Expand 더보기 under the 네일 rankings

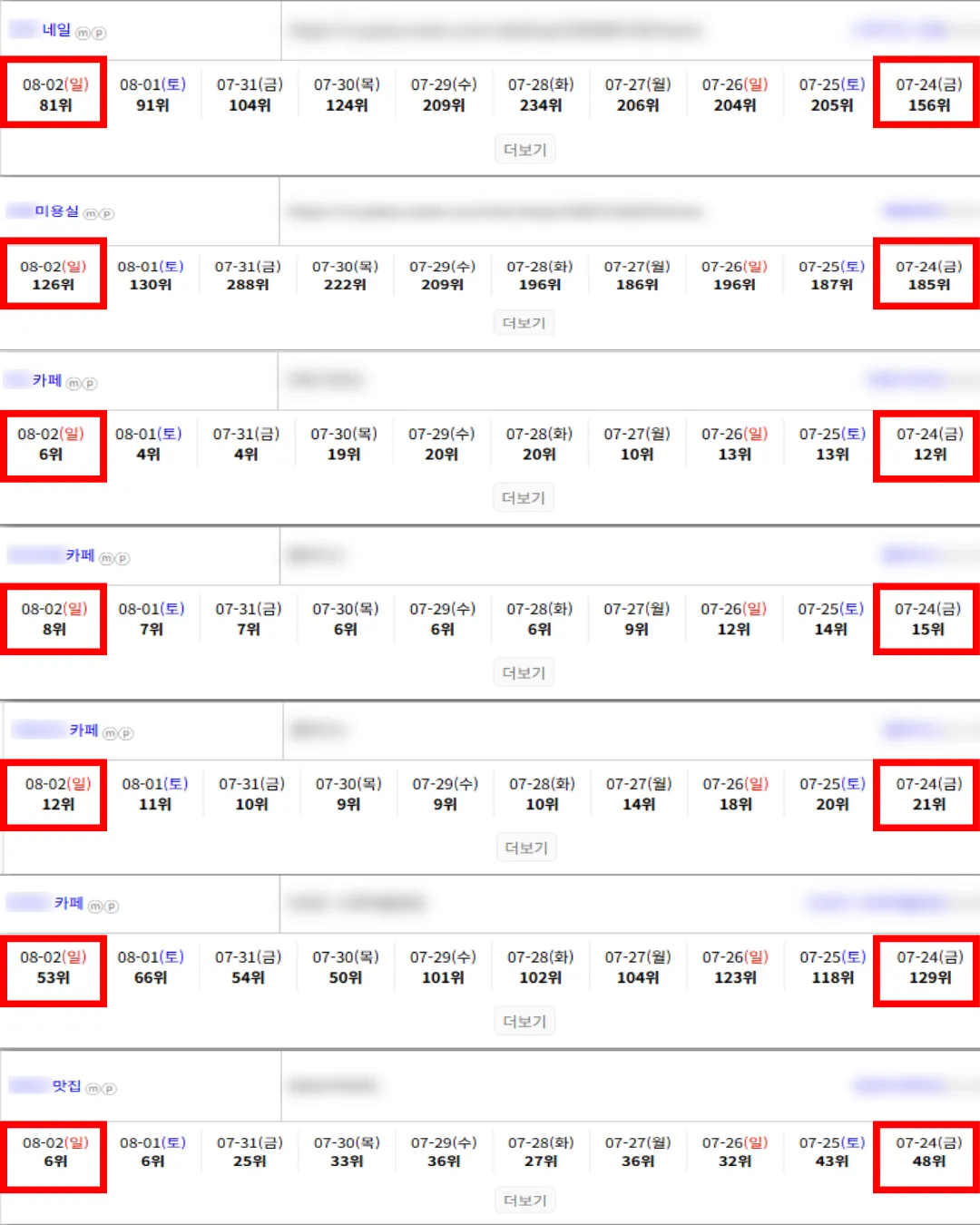pos(525,150)
